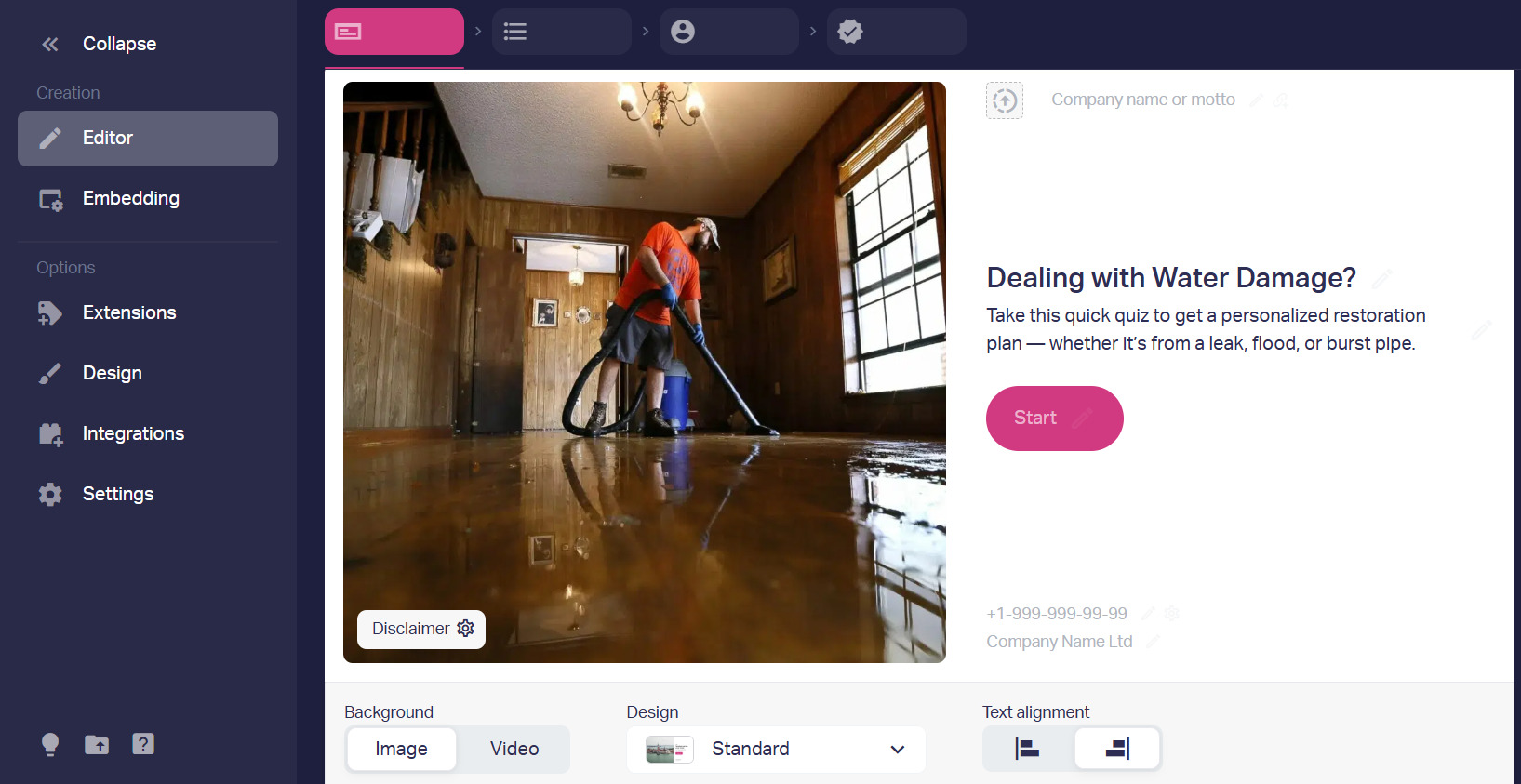Select left text alignment

(1027, 749)
